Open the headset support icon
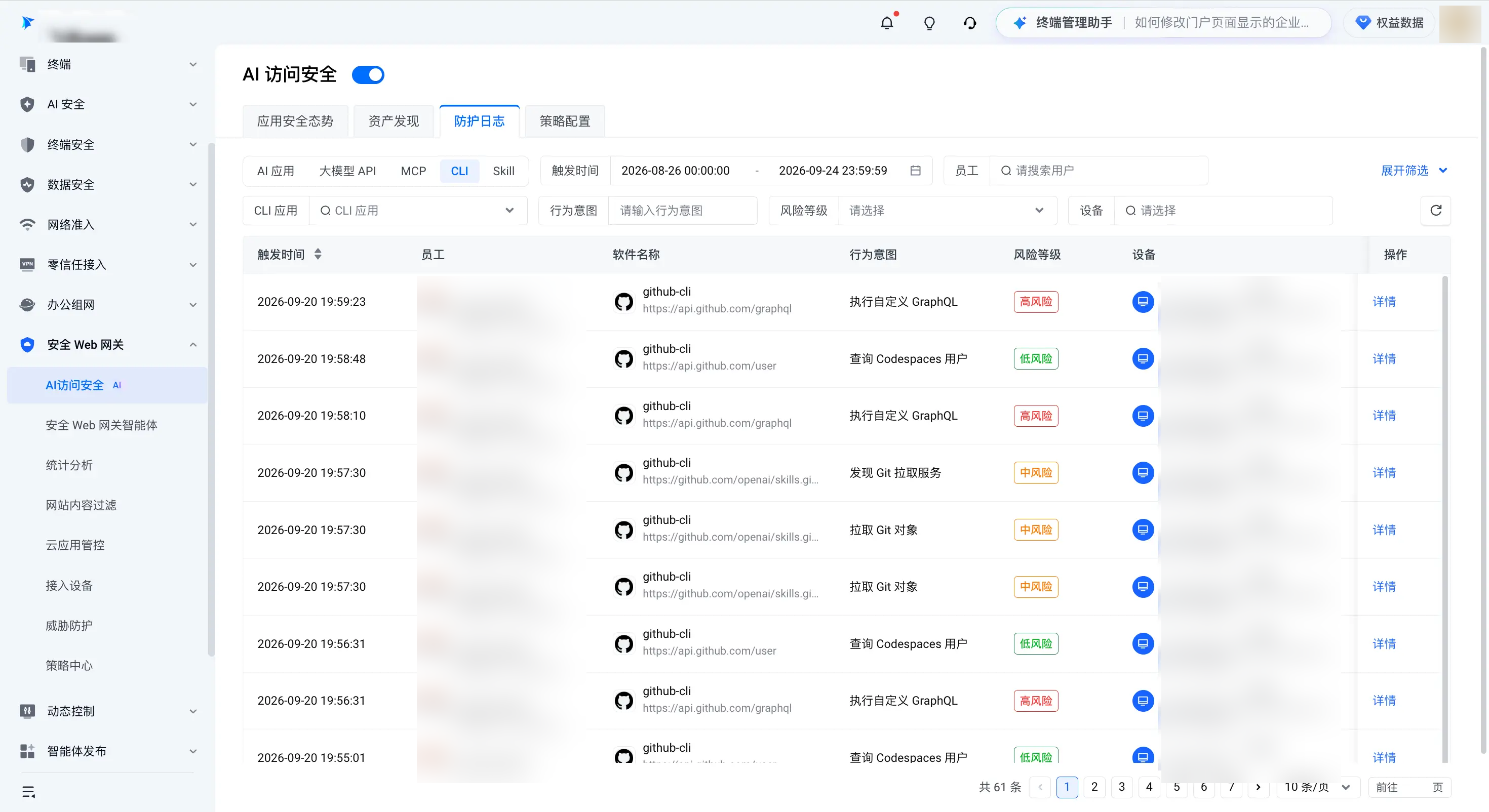Screen dimensions: 1489x812 [970, 23]
